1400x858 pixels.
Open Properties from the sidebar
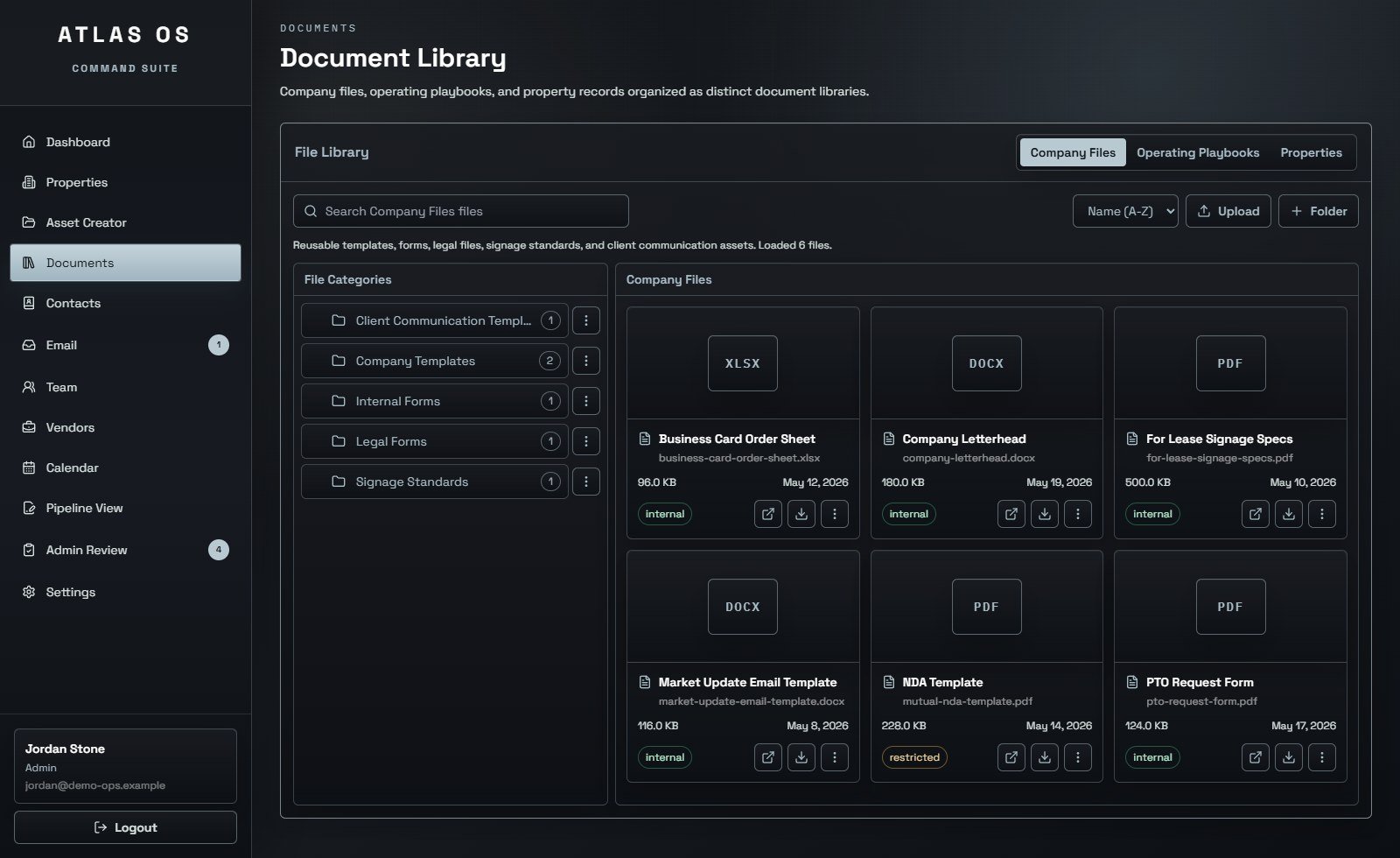click(x=125, y=182)
